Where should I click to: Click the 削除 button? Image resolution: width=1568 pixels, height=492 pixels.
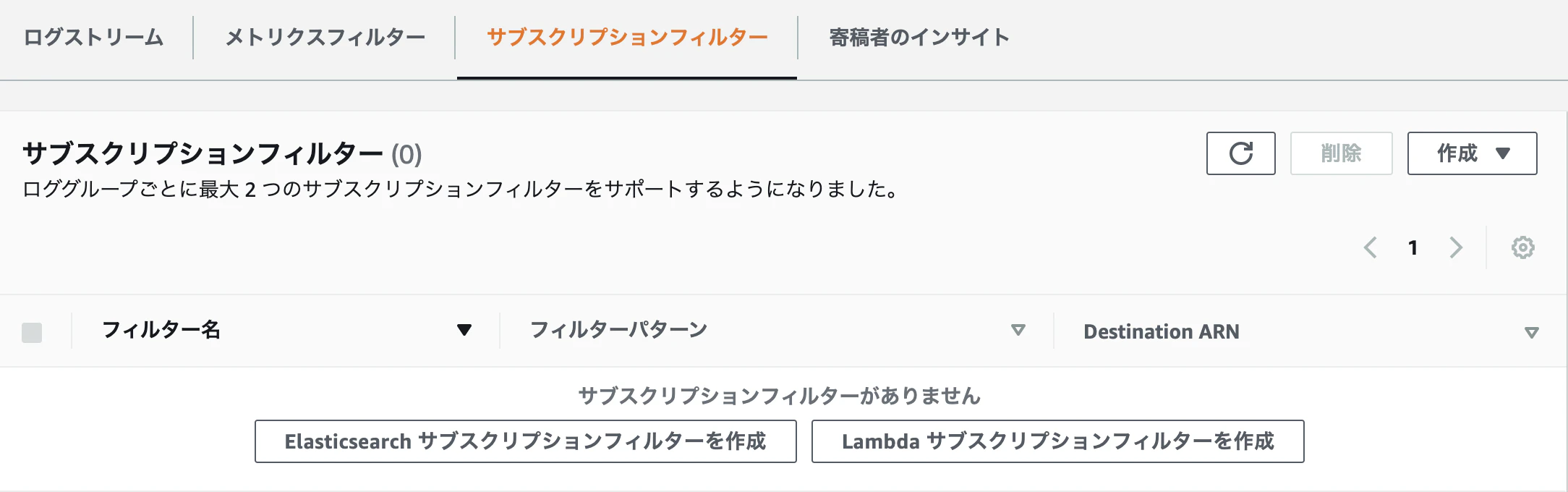[x=1341, y=153]
